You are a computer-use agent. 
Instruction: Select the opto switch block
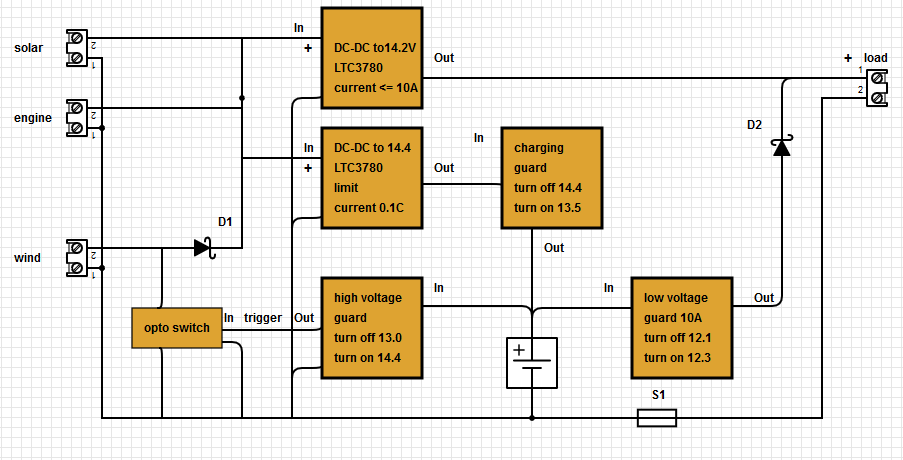coord(177,328)
